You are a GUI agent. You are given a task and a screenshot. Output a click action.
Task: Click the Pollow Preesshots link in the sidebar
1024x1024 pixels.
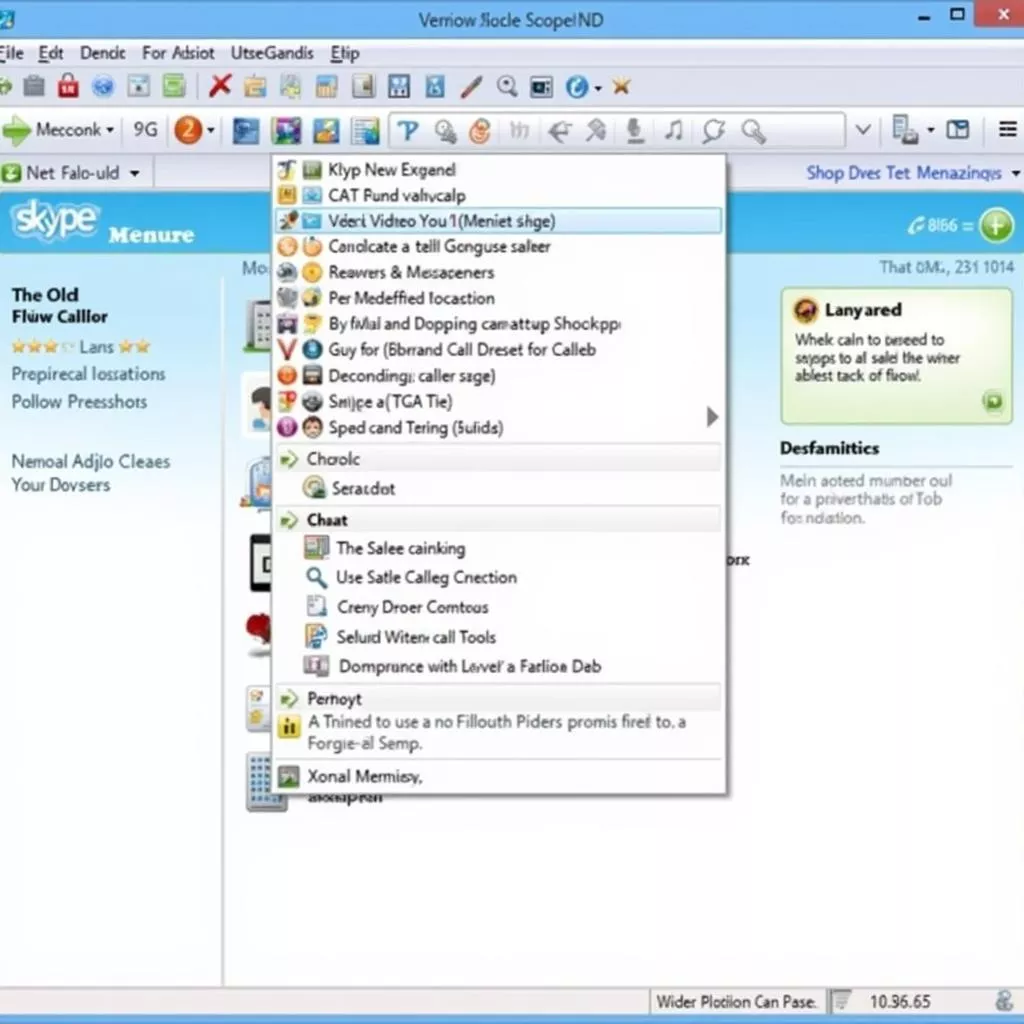click(x=79, y=402)
